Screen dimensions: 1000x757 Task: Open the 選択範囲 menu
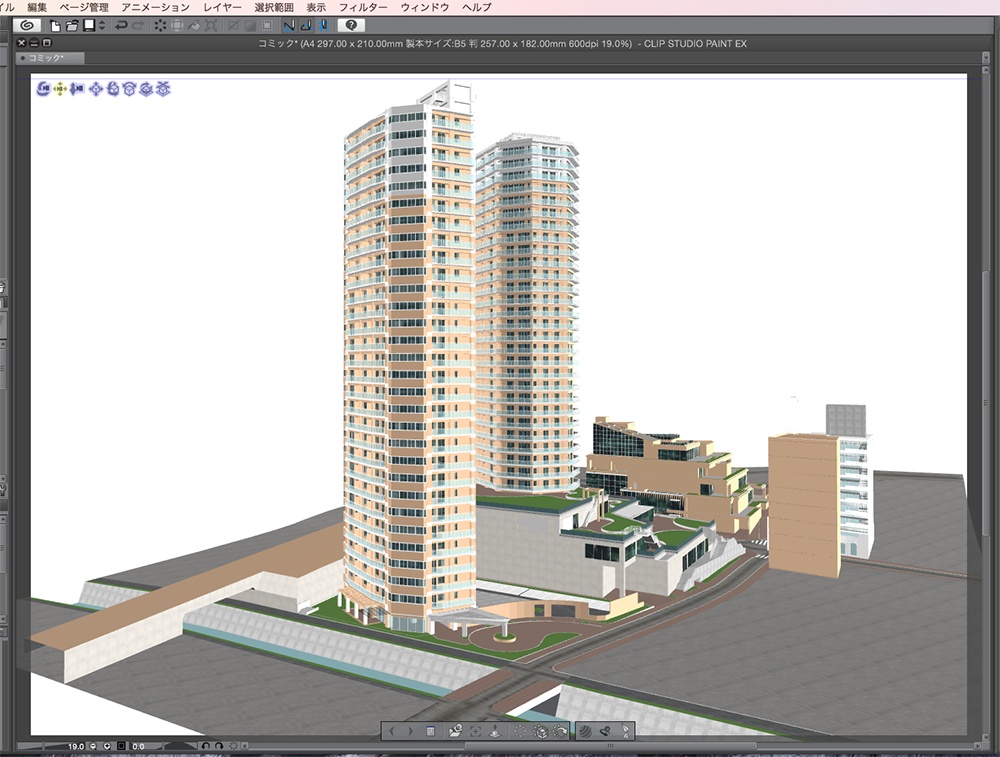274,7
